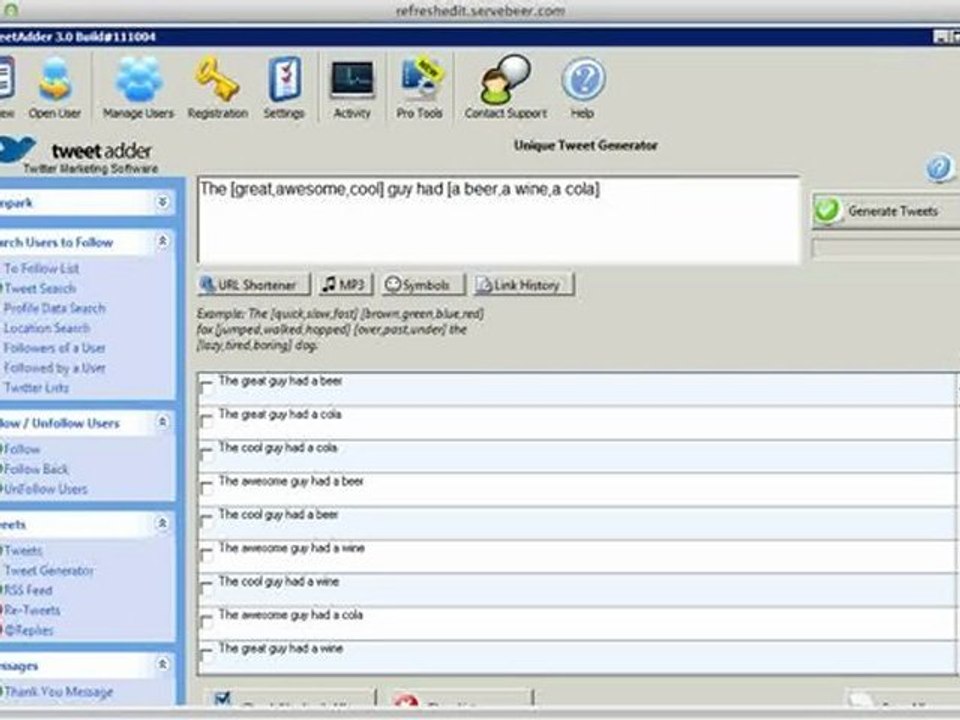The image size is (960, 720).
Task: Open Thank You Message in sidebar
Action: [x=59, y=692]
